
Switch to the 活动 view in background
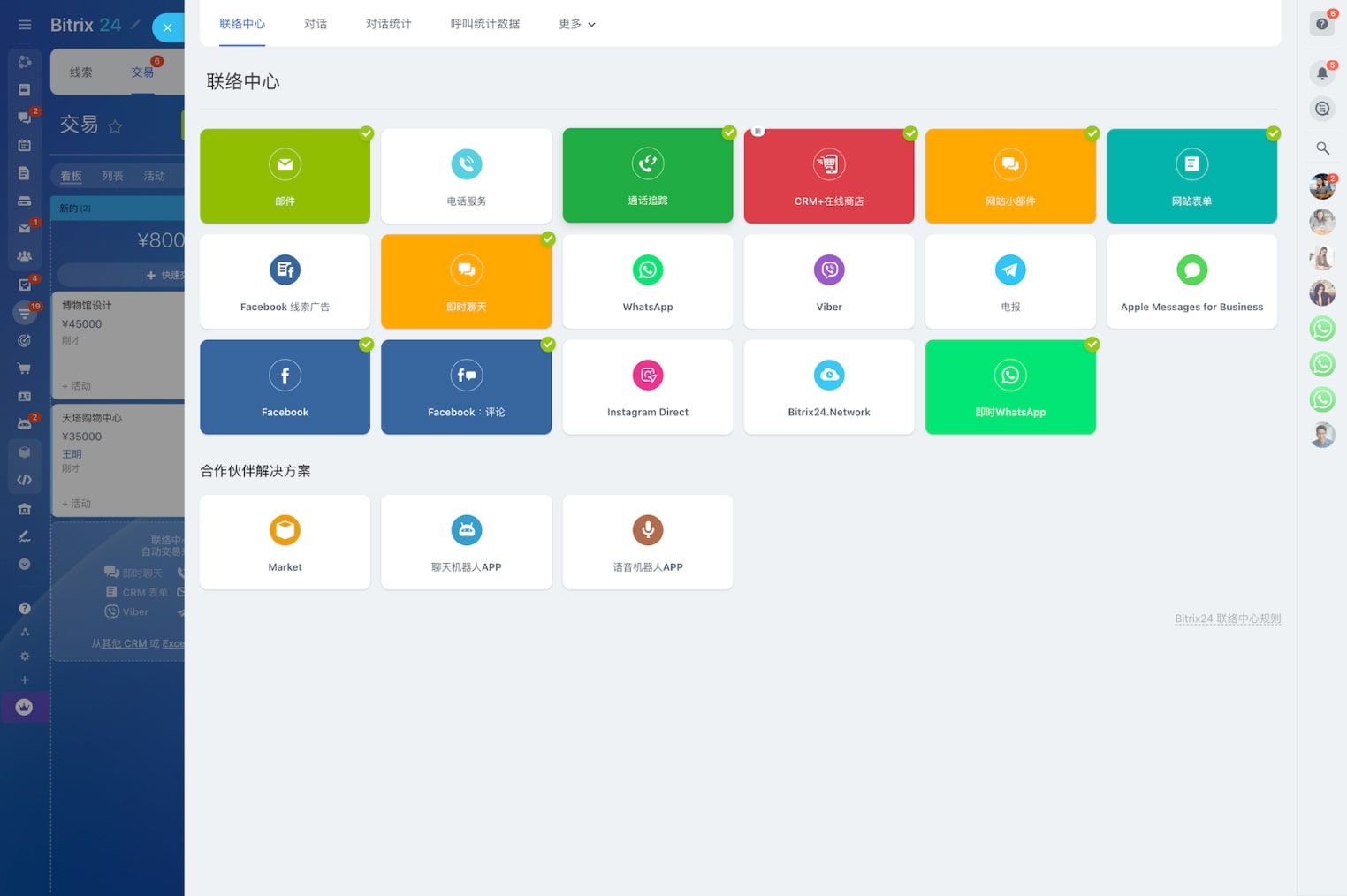coord(155,176)
